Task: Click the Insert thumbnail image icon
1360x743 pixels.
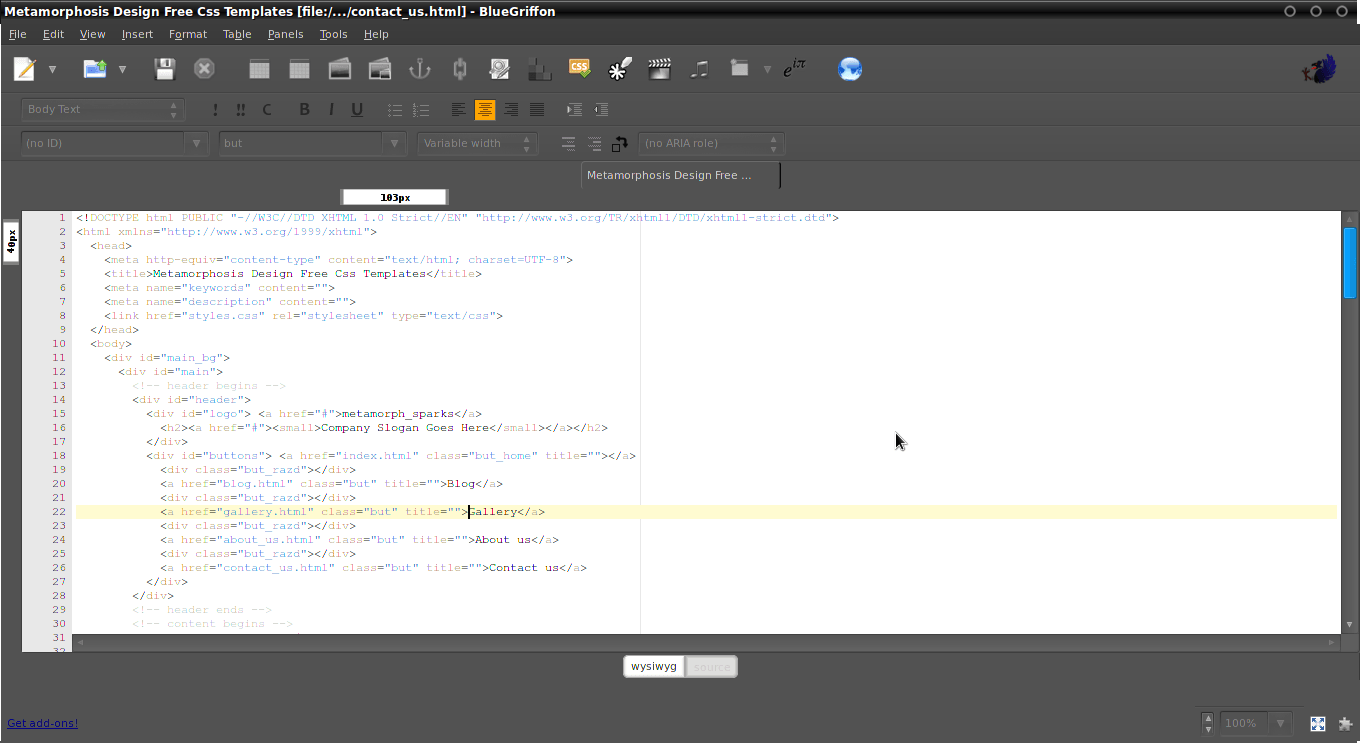Action: tap(380, 69)
